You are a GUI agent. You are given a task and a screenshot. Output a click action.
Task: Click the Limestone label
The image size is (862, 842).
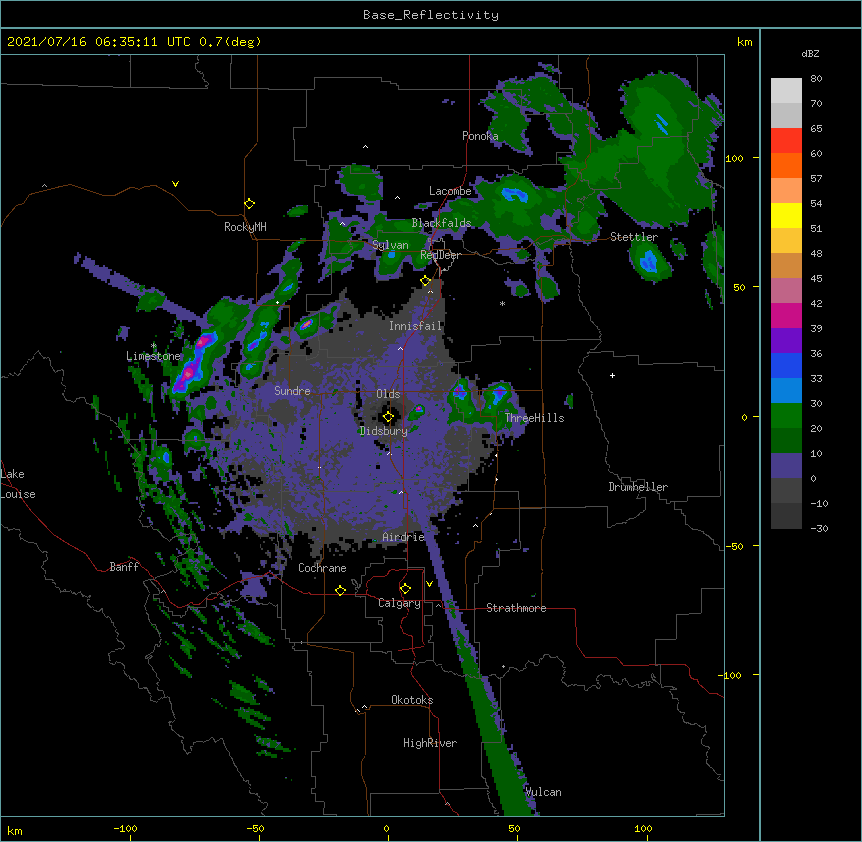click(x=153, y=356)
